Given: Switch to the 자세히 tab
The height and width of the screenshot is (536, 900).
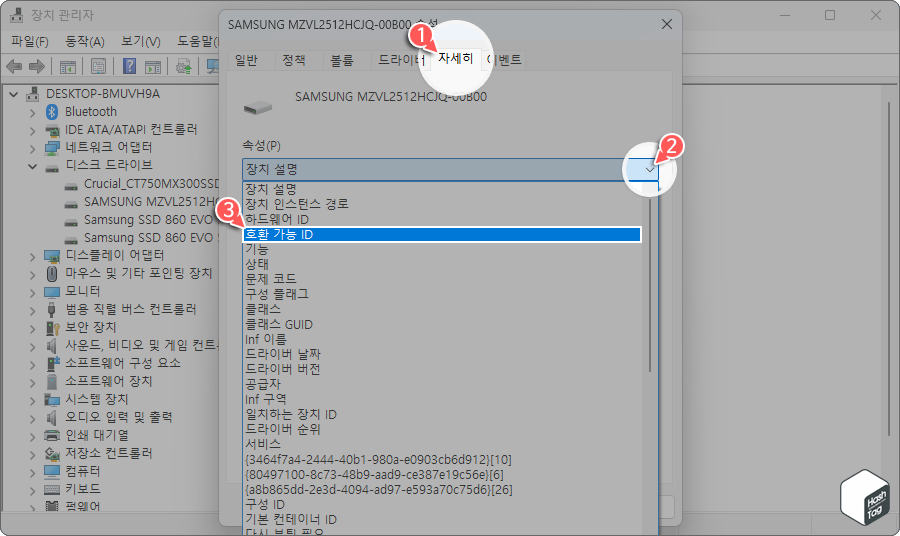Looking at the screenshot, I should click(455, 59).
